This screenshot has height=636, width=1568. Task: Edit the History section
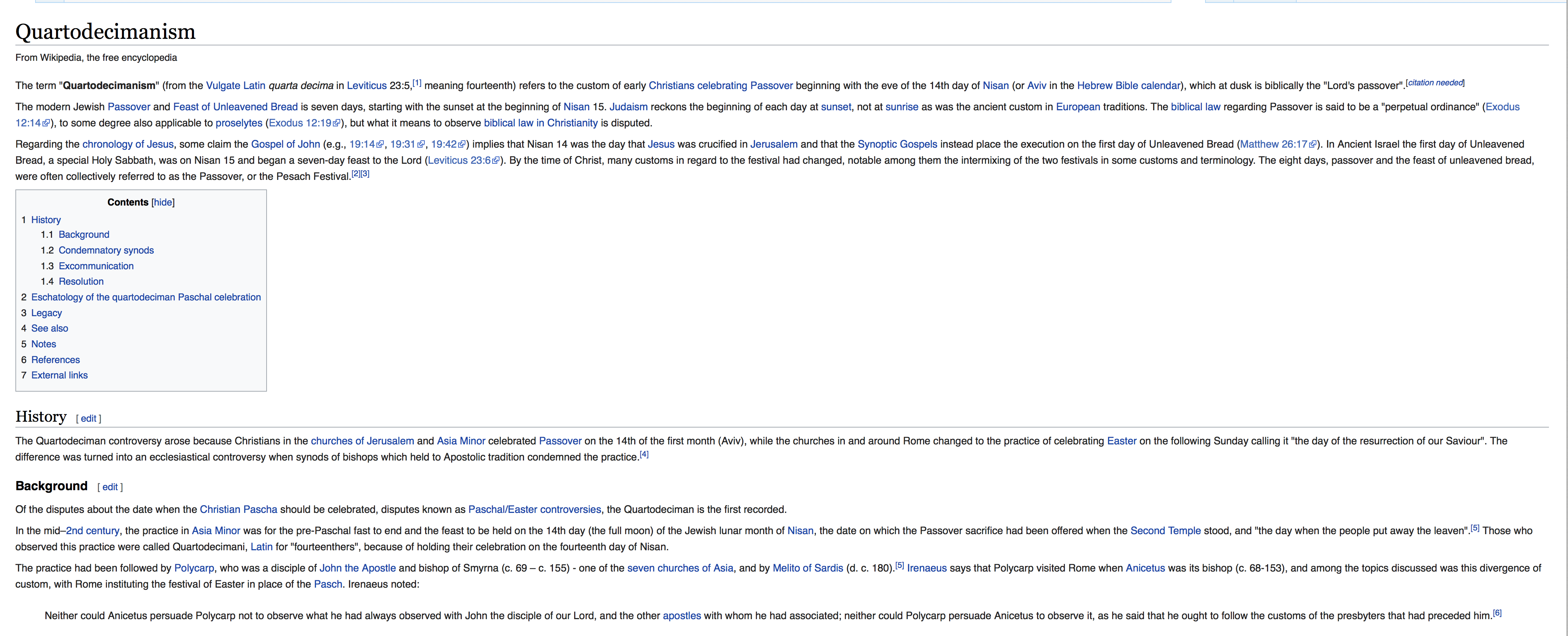point(88,418)
